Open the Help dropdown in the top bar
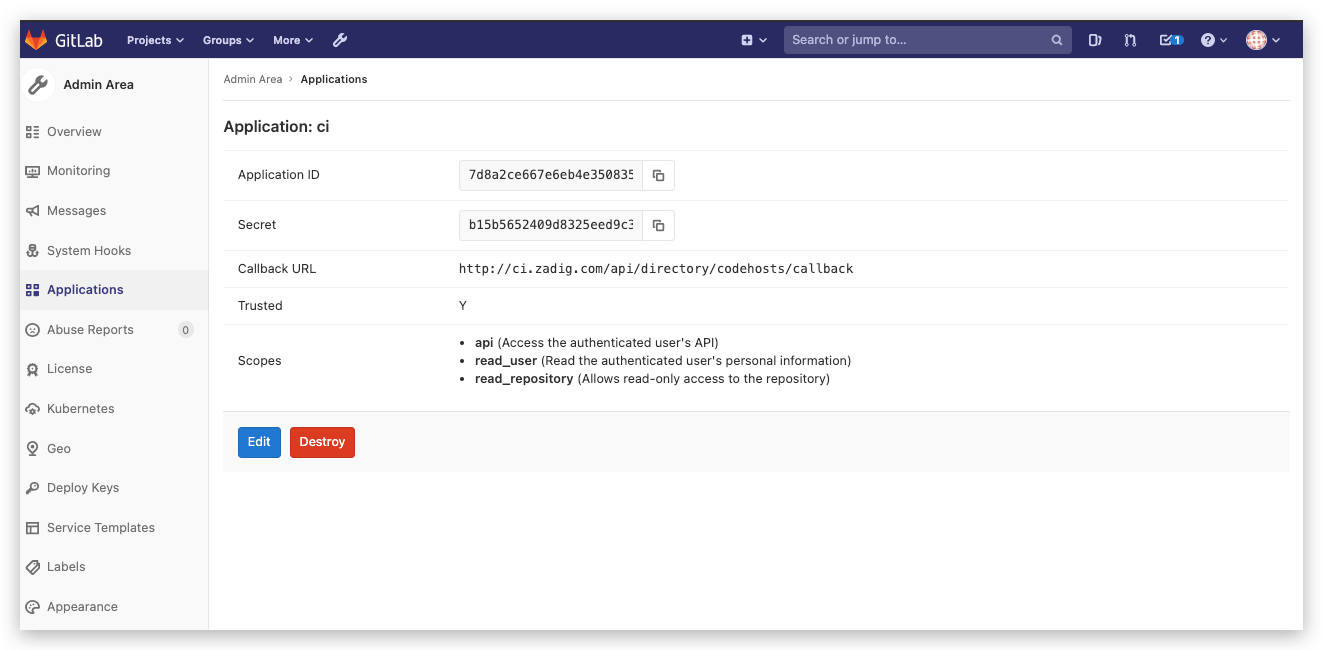 point(1212,39)
